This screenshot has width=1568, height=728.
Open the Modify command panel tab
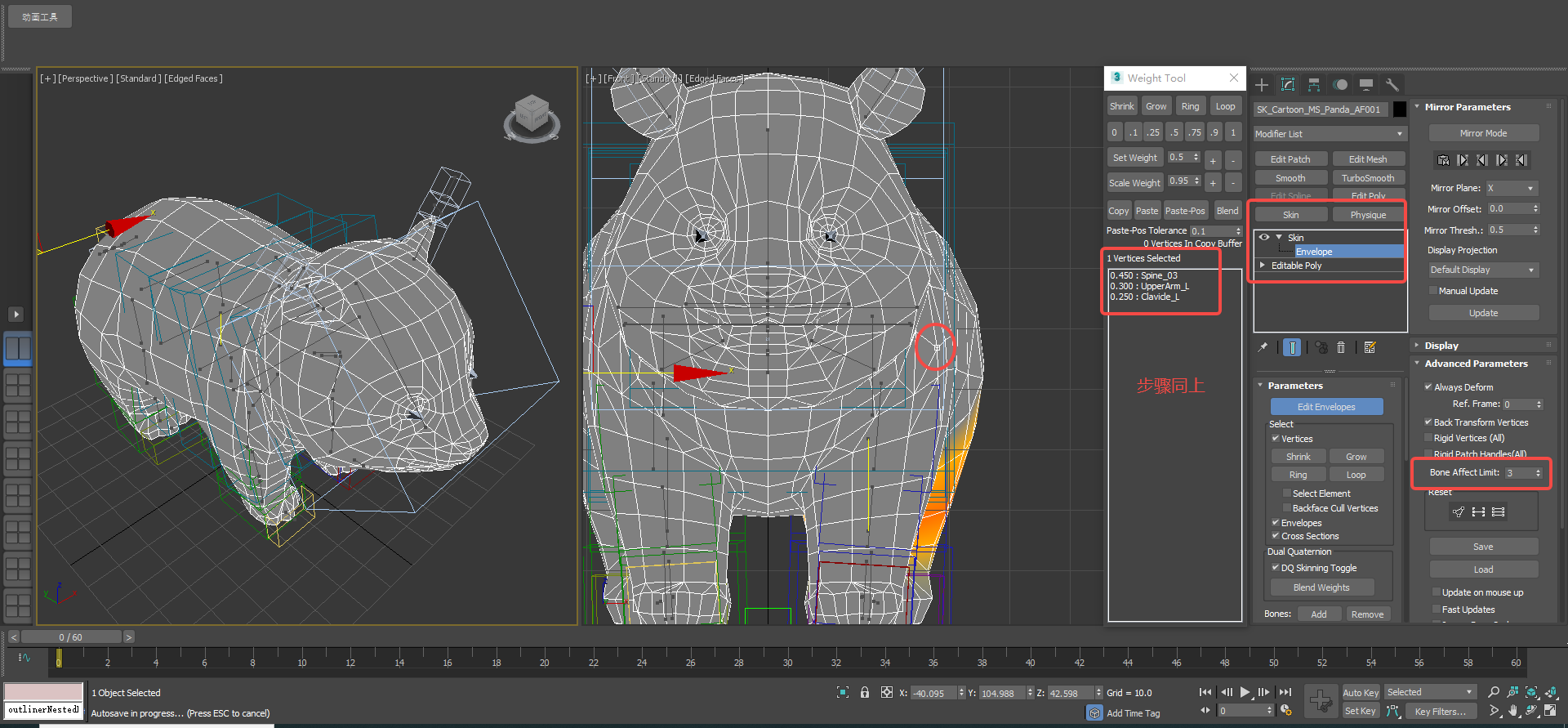[1288, 85]
